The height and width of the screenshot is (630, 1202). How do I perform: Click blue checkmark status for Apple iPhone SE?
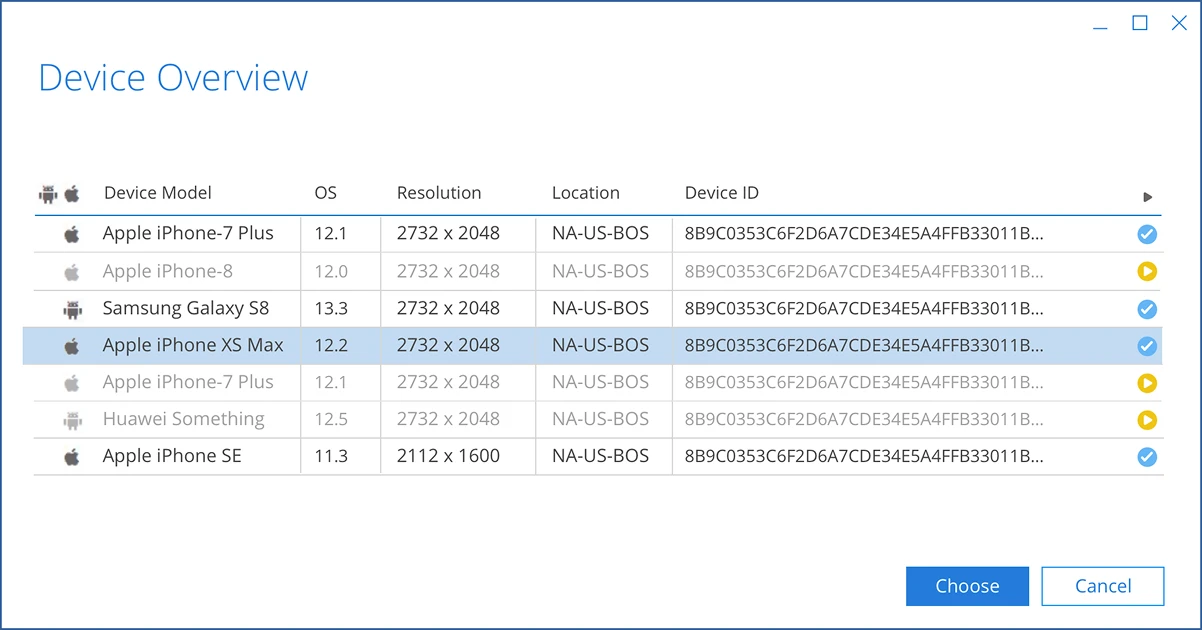tap(1147, 457)
